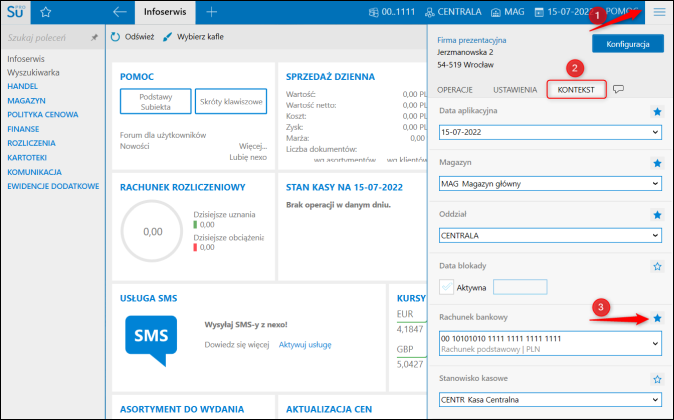This screenshot has height=420, width=674.
Task: Open the hamburger menu icon
Action: point(659,12)
